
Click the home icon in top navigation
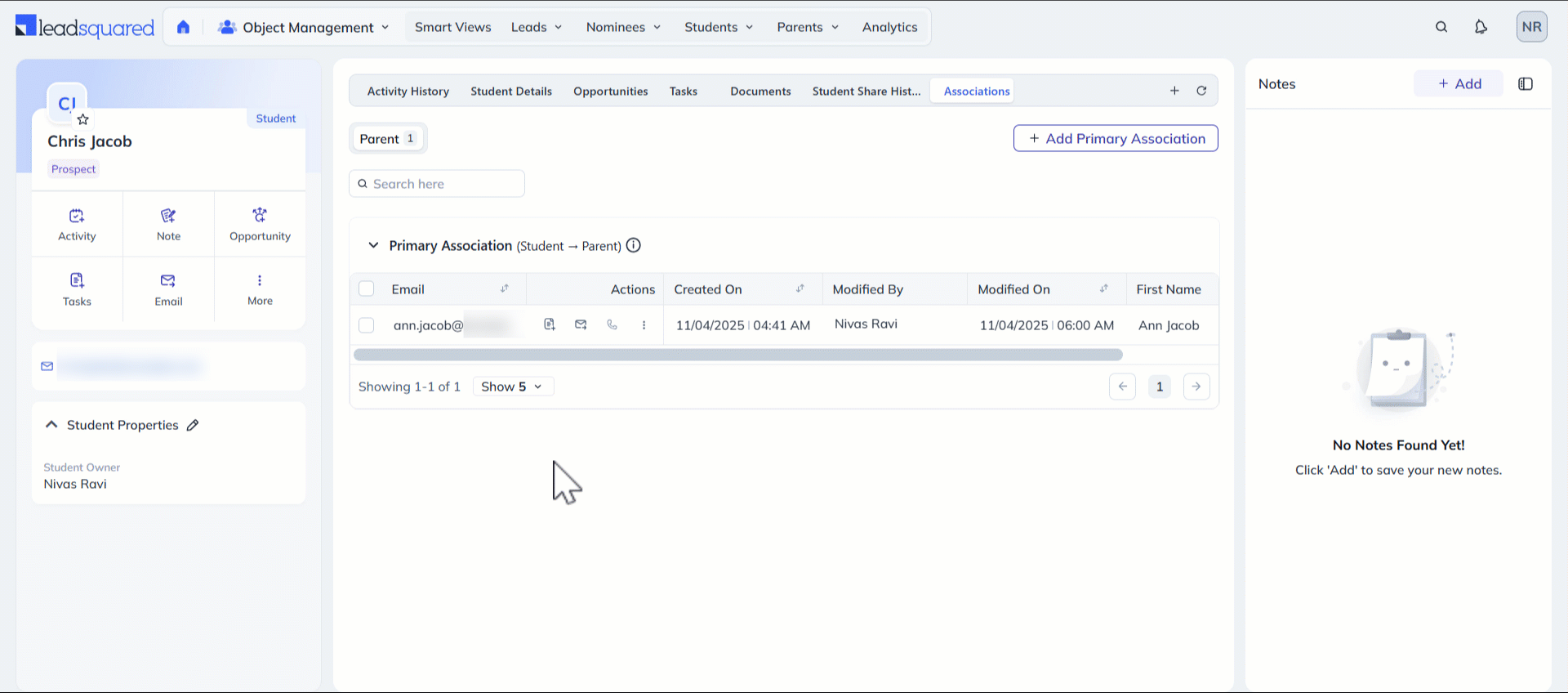[x=183, y=27]
